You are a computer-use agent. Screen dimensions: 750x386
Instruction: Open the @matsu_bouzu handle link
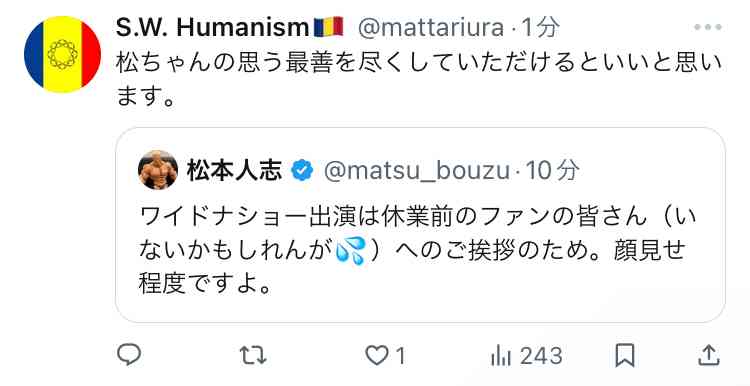click(x=417, y=171)
